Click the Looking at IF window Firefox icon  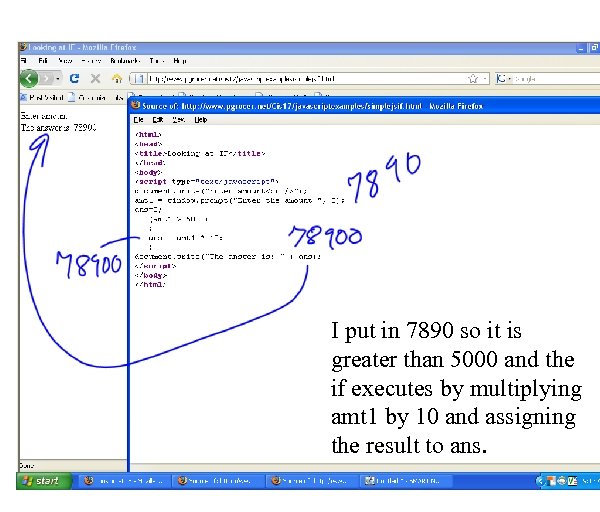(23, 47)
